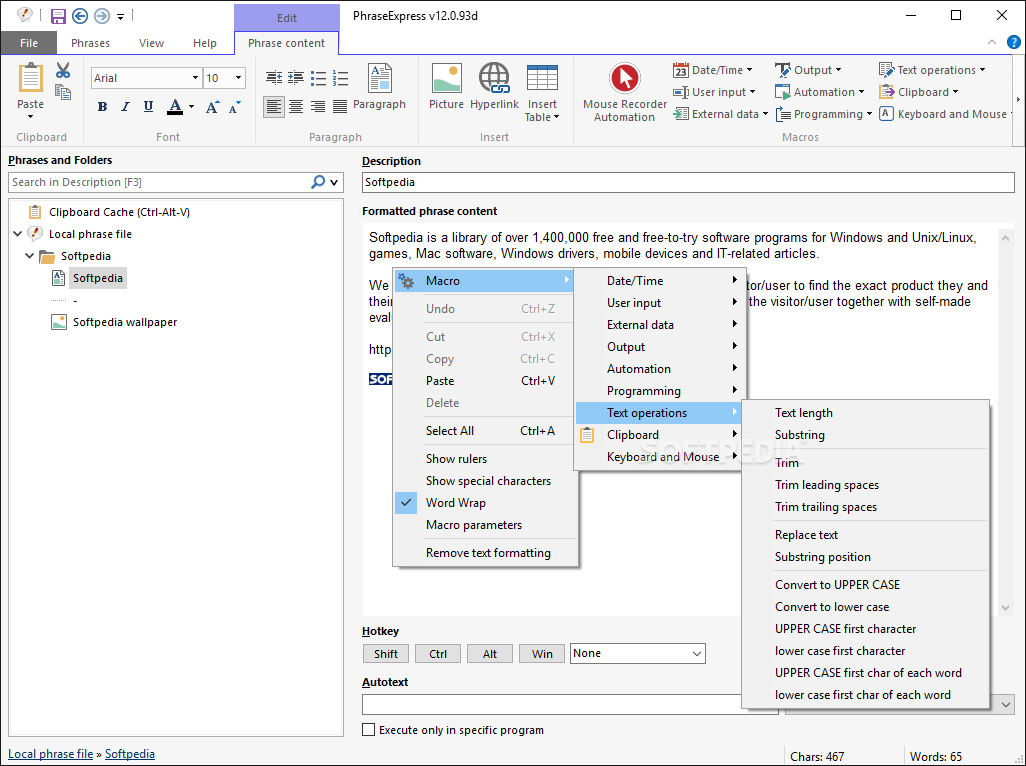The height and width of the screenshot is (766, 1026).
Task: Insert a numbered list
Action: click(x=340, y=78)
